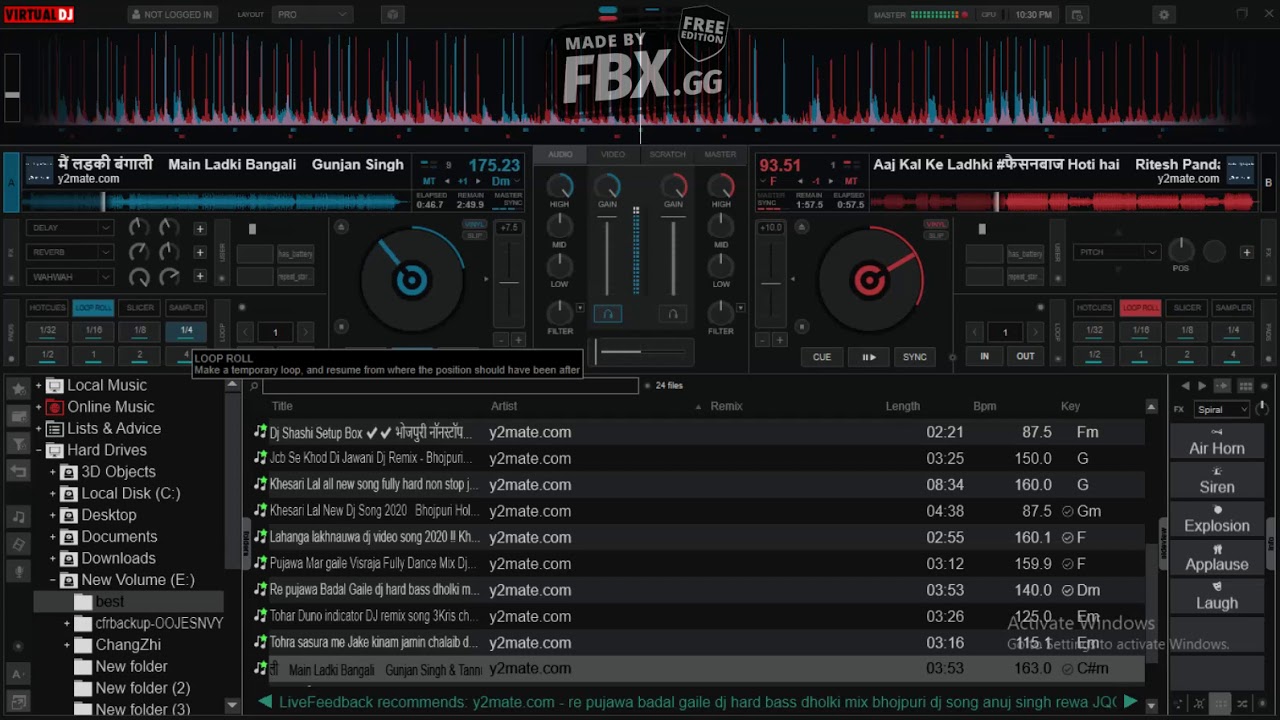Open the DELAY effect dropdown
Screen dimensions: 1280x720
(x=70, y=228)
